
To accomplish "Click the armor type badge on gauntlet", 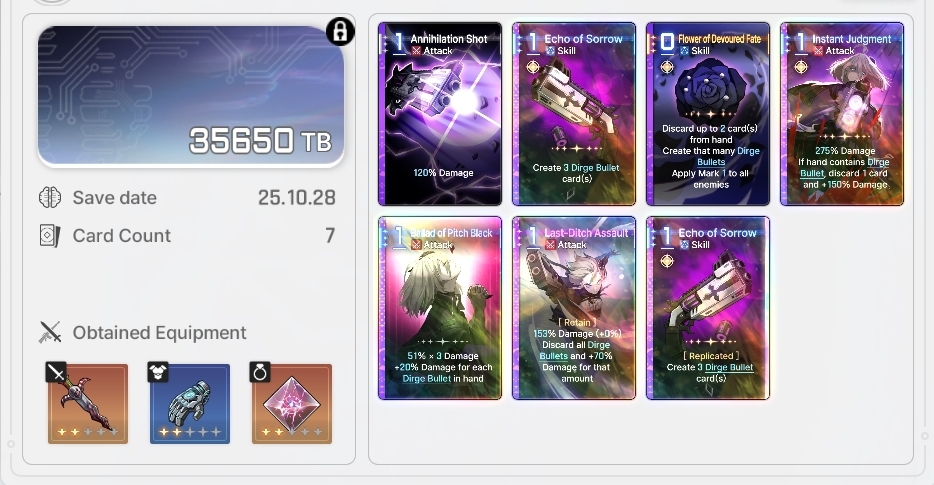I will point(158,373).
